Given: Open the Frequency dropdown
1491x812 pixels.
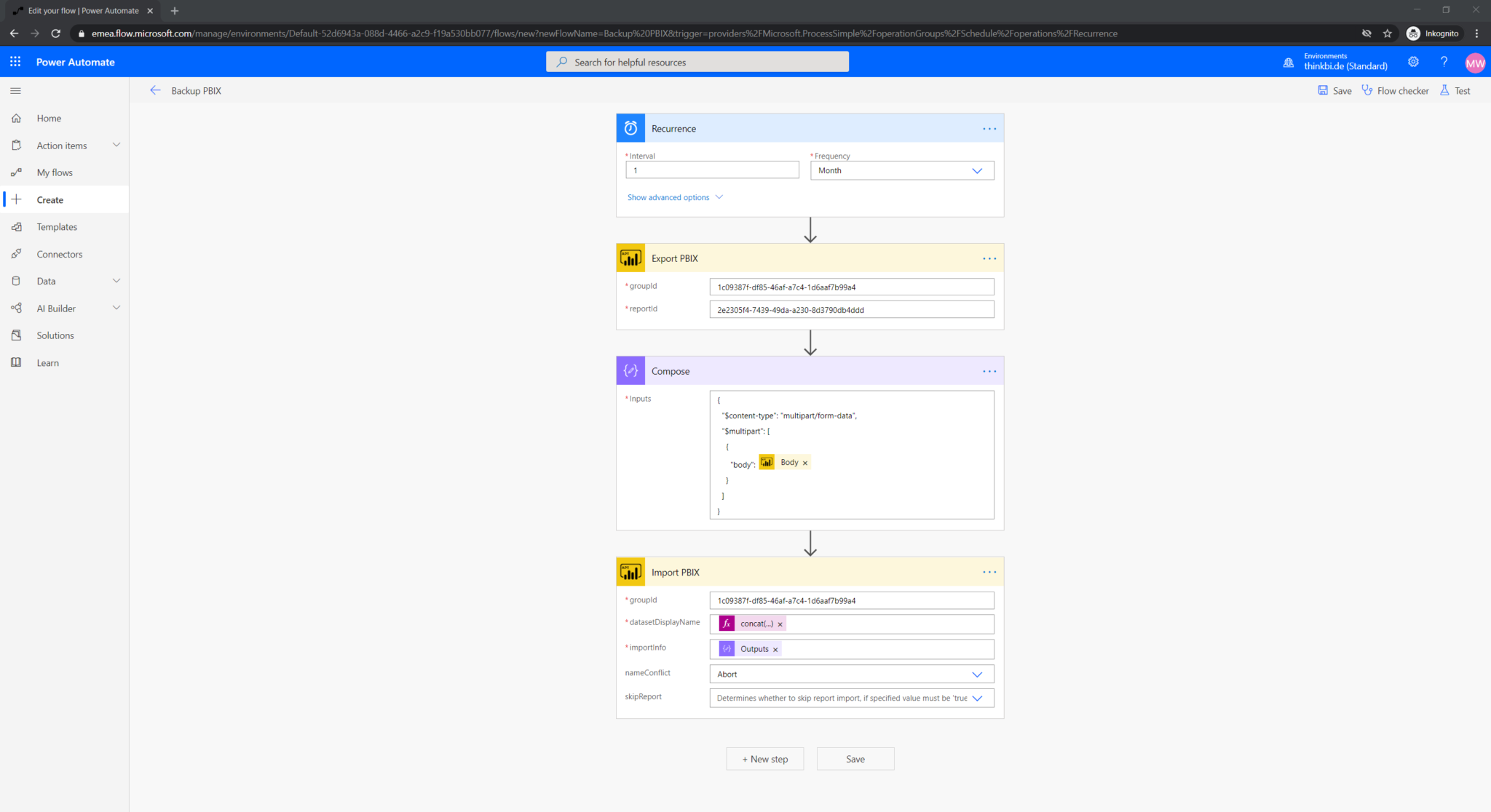Looking at the screenshot, I should pyautogui.click(x=977, y=170).
